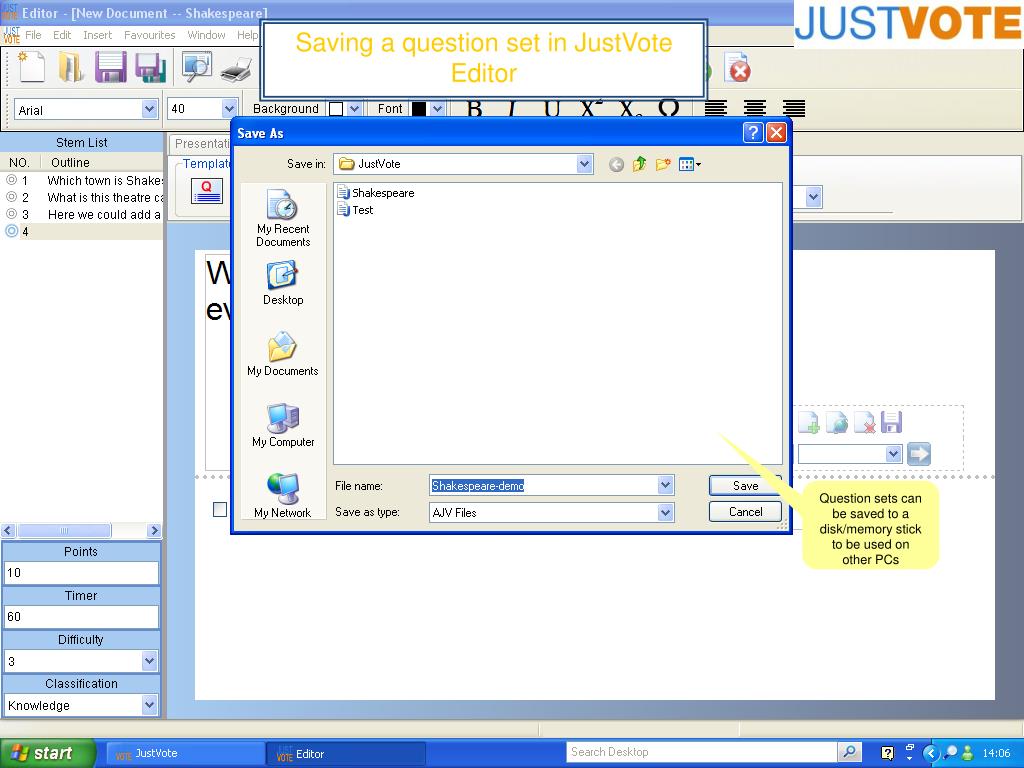
Task: Toggle Bold formatting
Action: coord(475,108)
